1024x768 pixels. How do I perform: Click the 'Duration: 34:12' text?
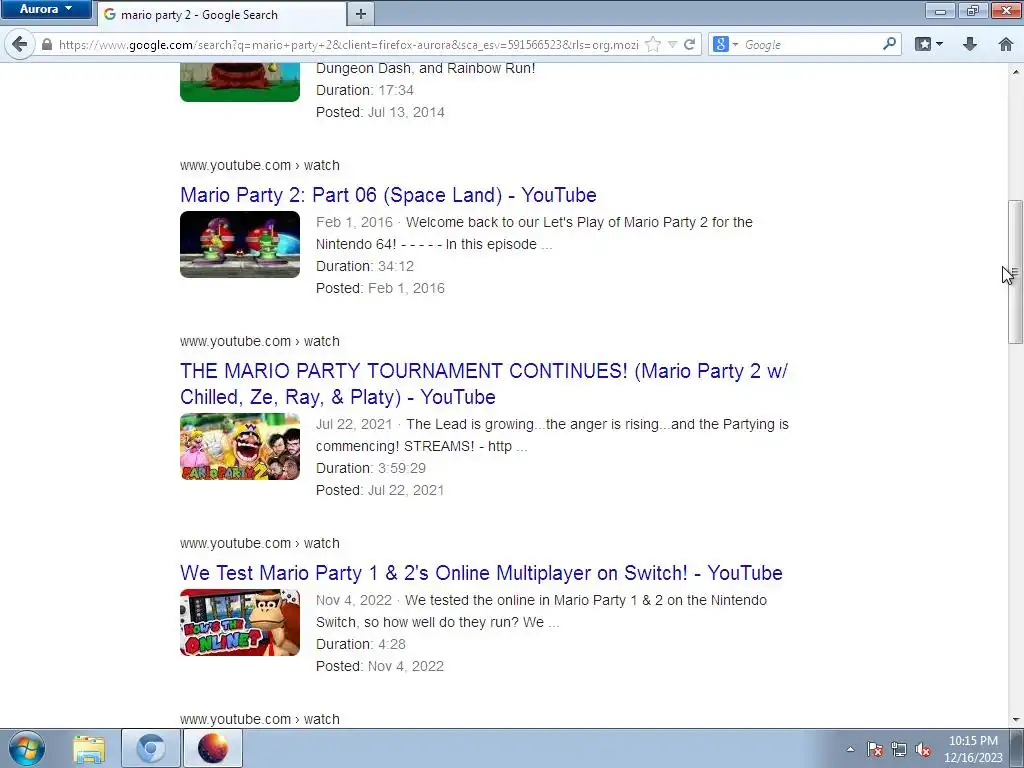pos(365,266)
